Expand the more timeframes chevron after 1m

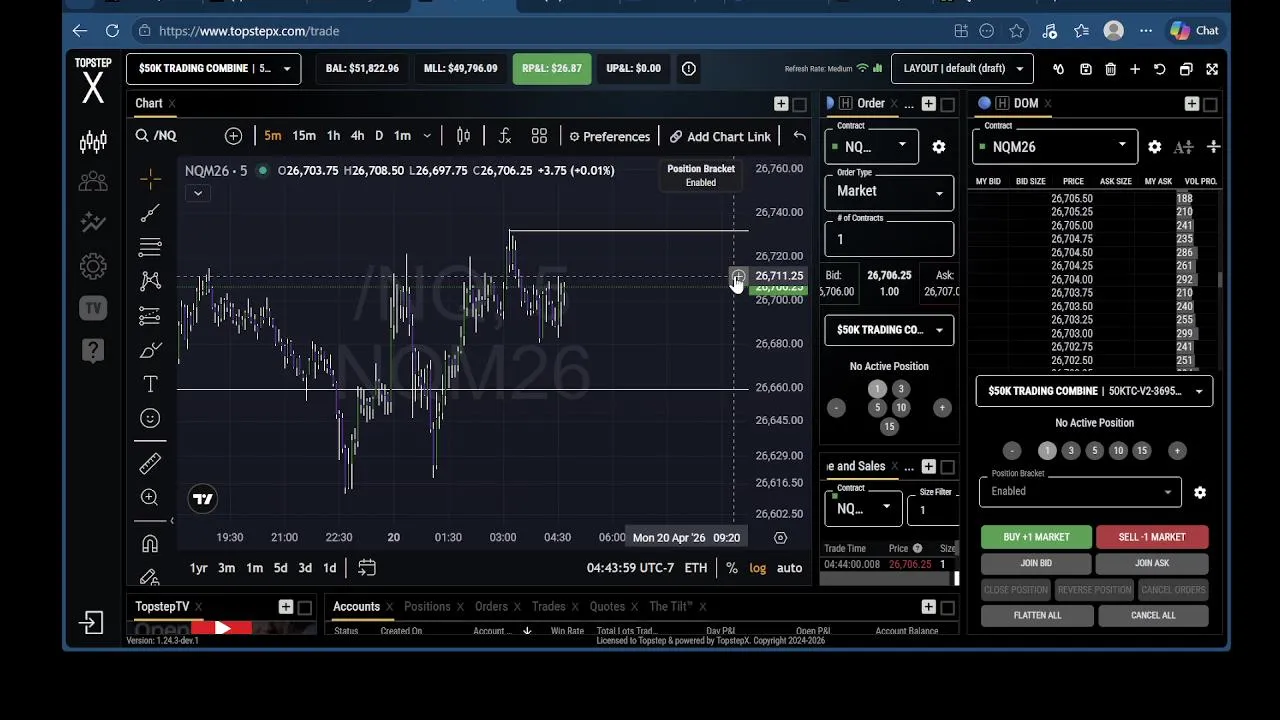point(427,136)
